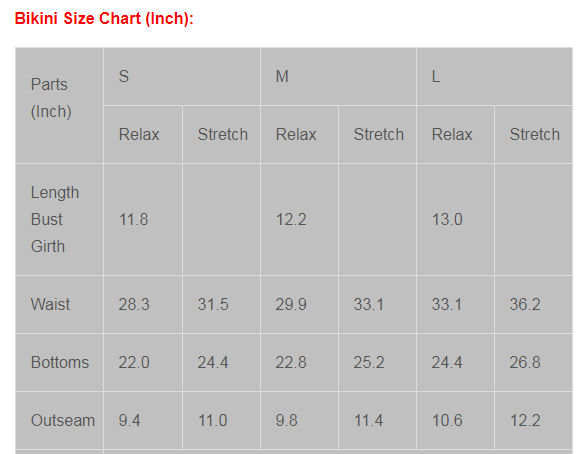Select the Stretch subheader under L
Screen dimensions: 579x454
[x=534, y=134]
